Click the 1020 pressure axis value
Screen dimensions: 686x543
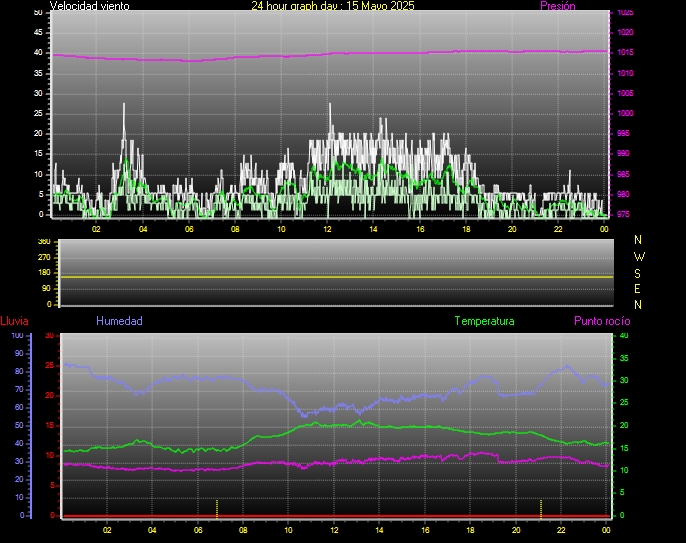point(625,32)
